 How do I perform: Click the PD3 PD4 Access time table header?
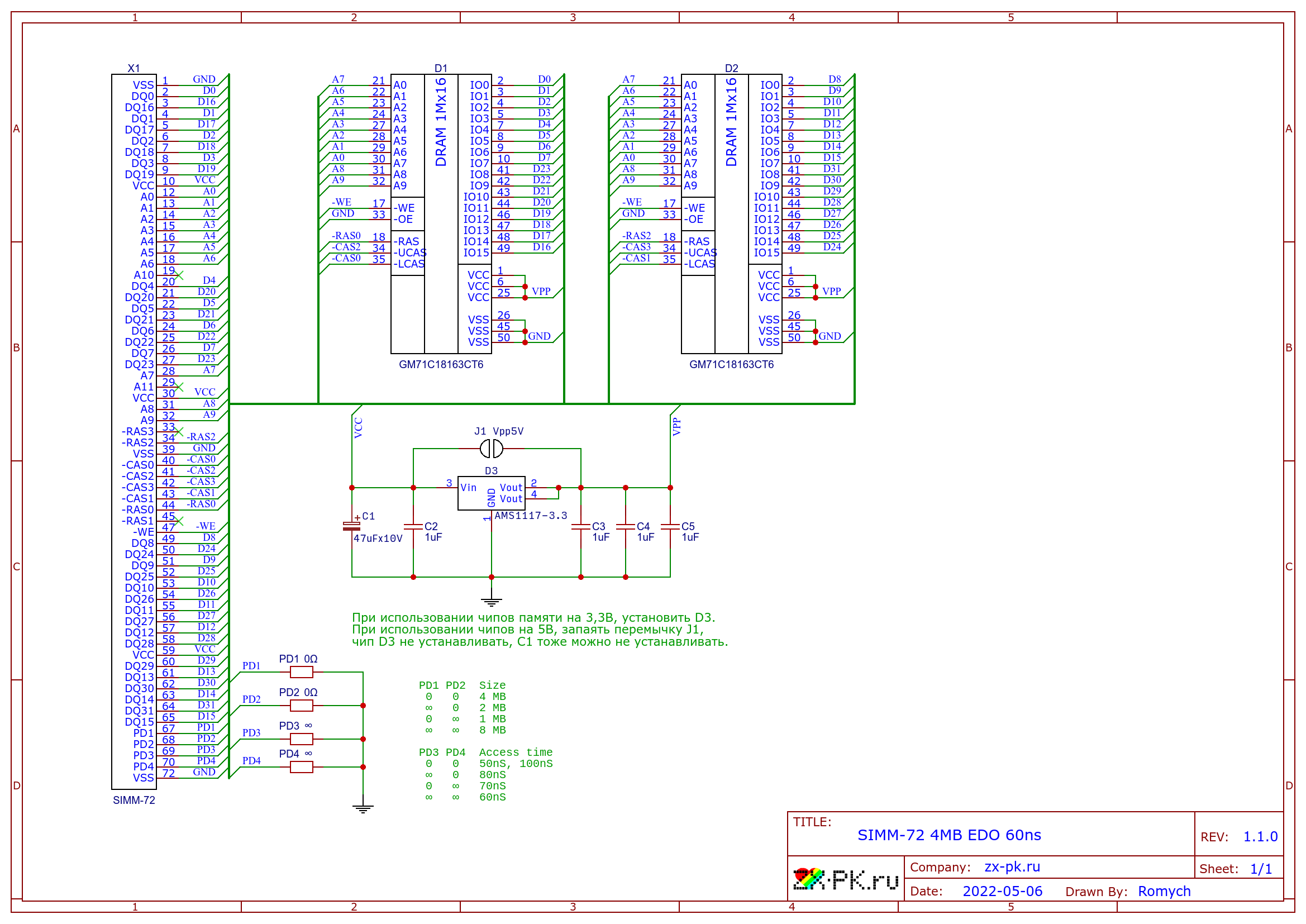tap(485, 752)
